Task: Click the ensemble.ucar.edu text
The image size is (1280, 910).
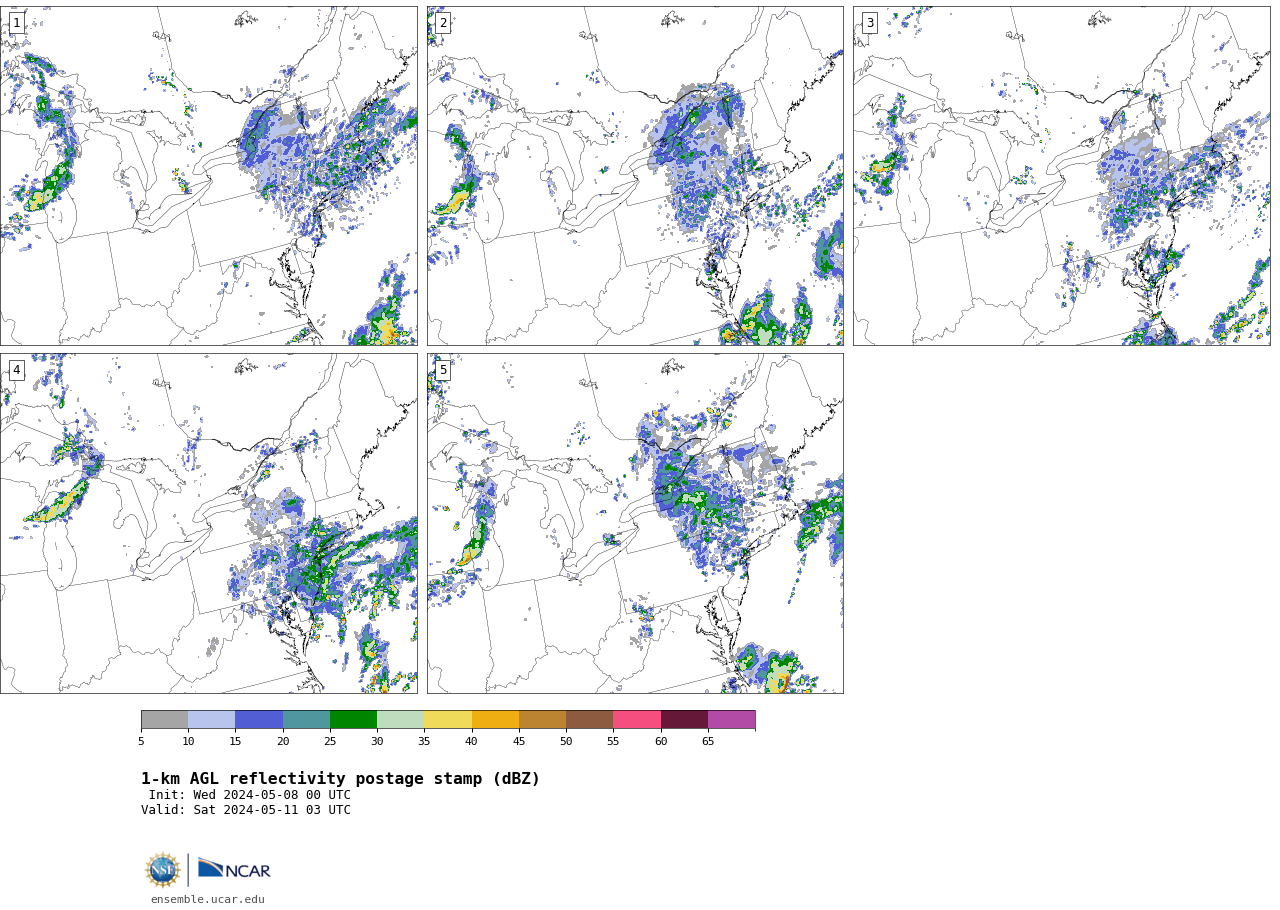Action: pos(208,900)
